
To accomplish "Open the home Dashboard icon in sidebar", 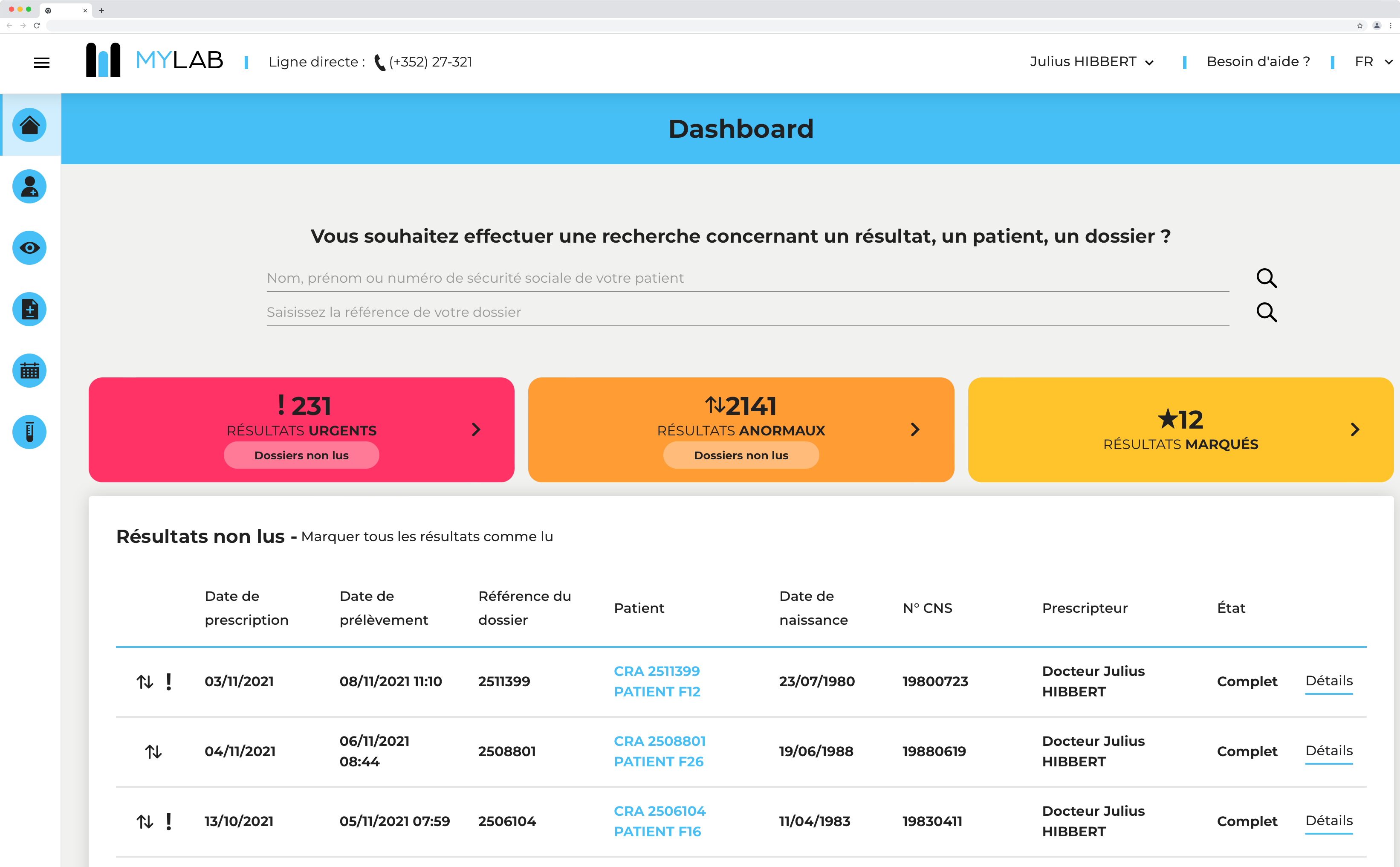I will point(29,125).
